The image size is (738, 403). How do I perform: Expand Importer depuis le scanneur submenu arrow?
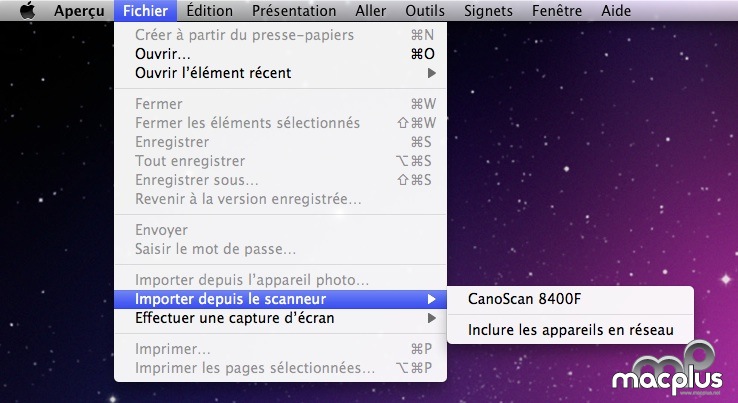(431, 299)
